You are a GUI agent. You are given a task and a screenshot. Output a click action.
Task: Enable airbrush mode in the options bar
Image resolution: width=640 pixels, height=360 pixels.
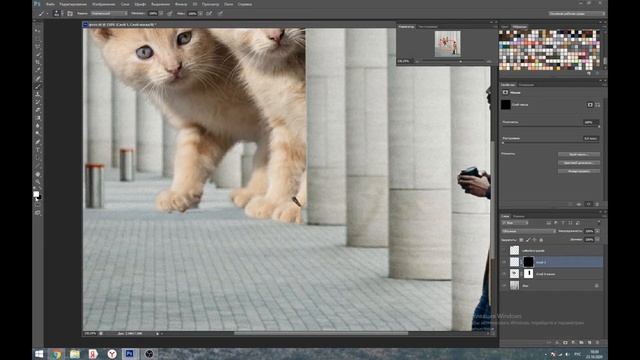tap(209, 13)
